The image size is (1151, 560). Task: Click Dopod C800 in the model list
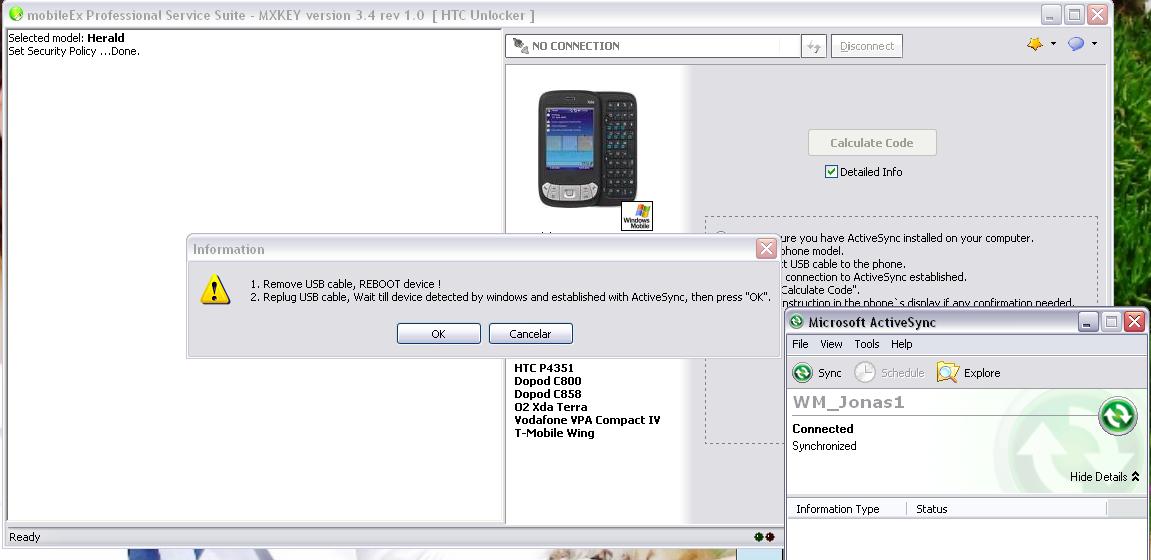548,381
